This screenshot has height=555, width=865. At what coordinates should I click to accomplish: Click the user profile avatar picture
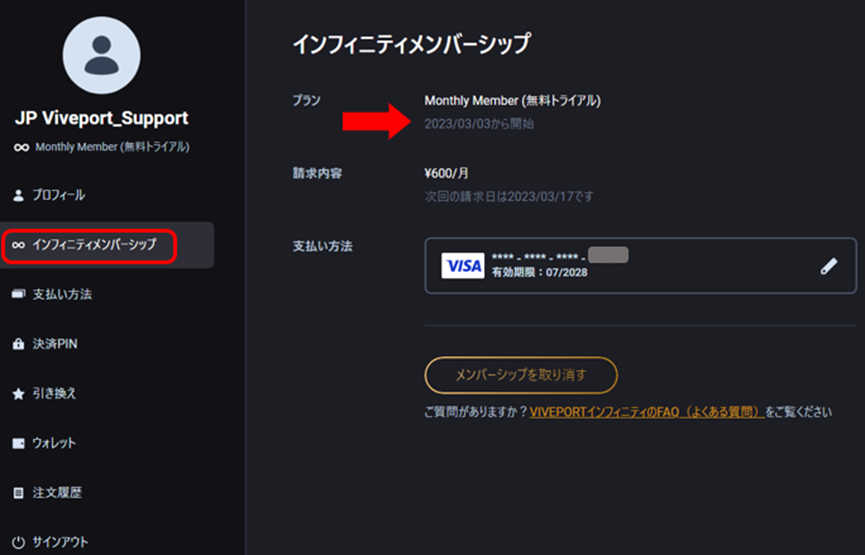coord(102,55)
